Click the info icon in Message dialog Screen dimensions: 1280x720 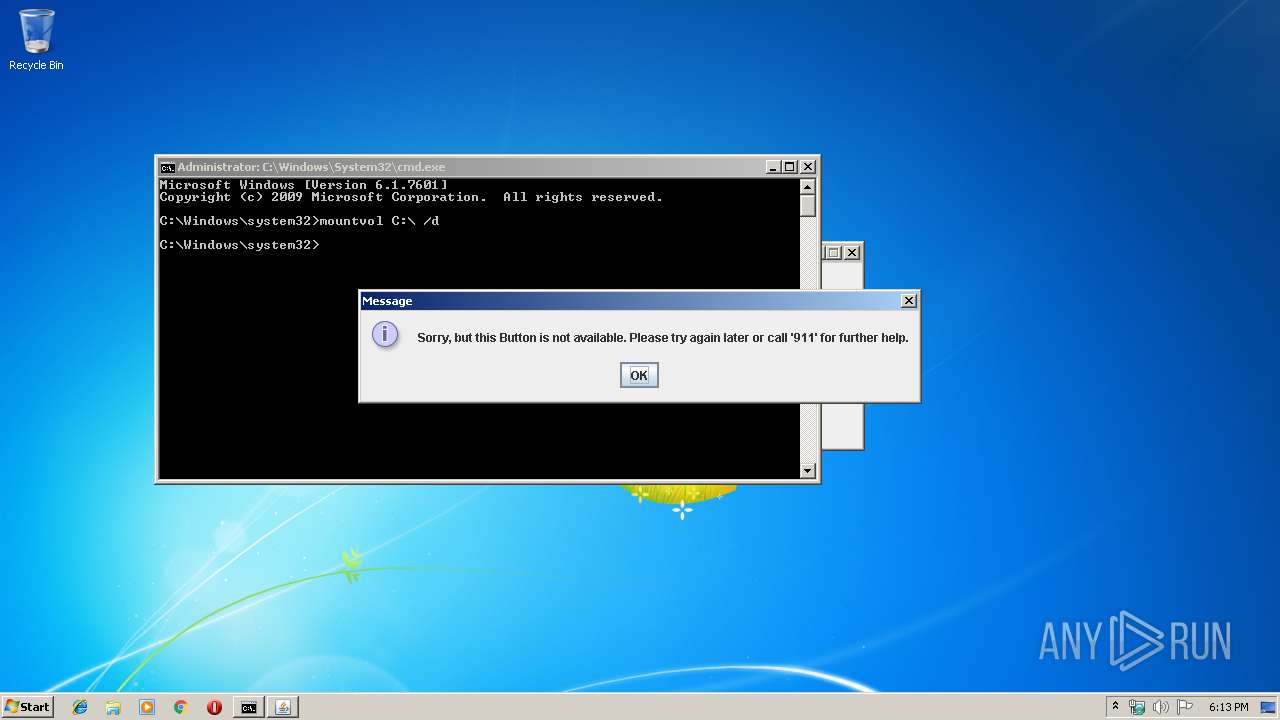tap(385, 335)
